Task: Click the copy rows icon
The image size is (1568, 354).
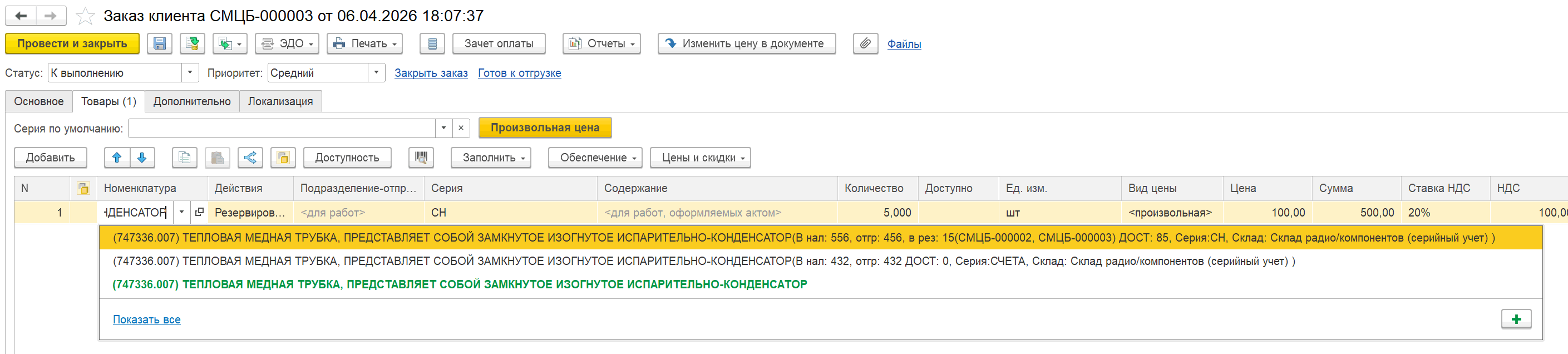Action: point(184,158)
